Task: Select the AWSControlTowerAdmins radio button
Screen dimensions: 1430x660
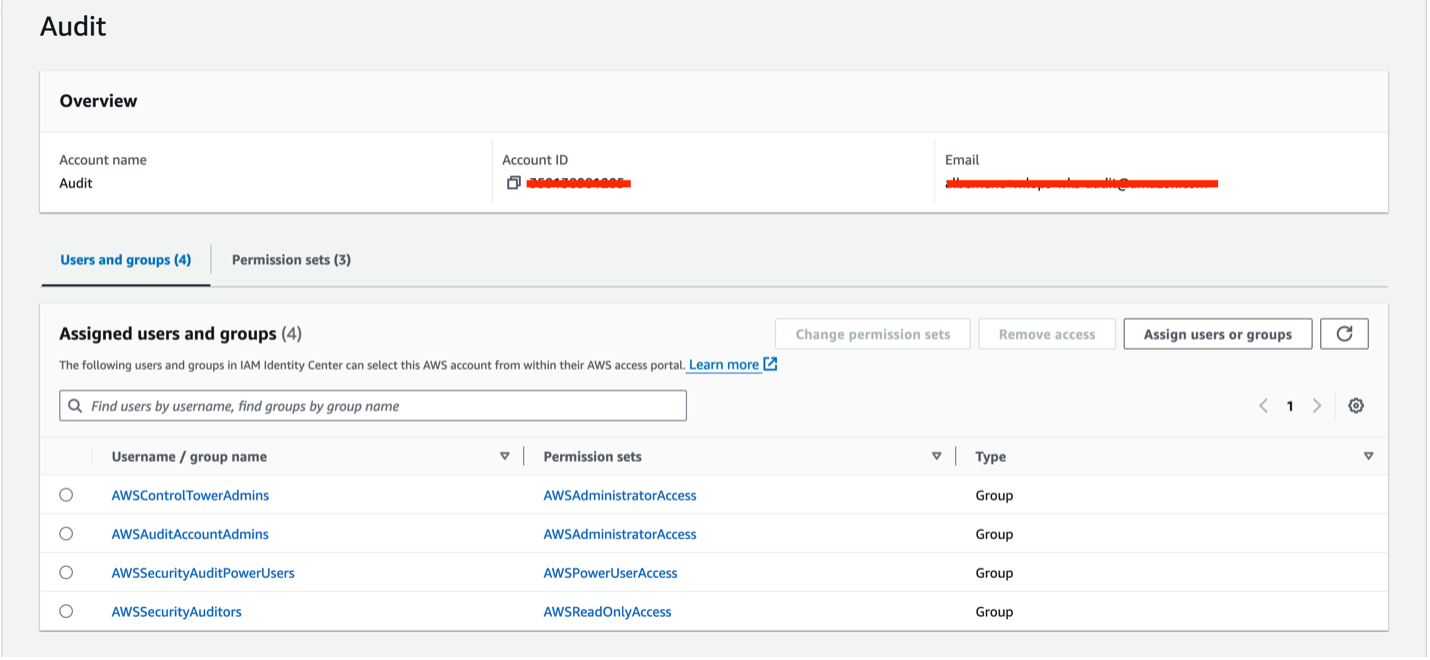Action: pos(66,495)
